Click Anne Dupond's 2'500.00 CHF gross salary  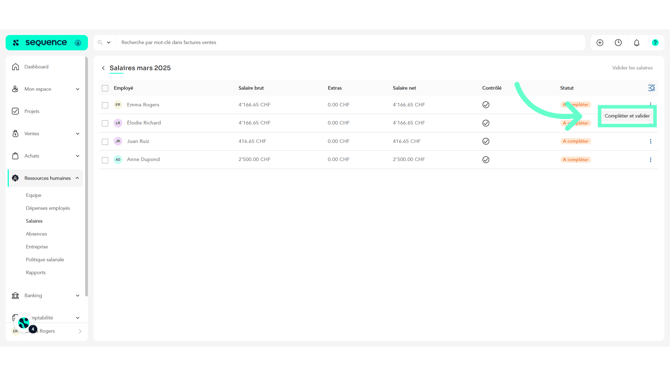tap(254, 159)
